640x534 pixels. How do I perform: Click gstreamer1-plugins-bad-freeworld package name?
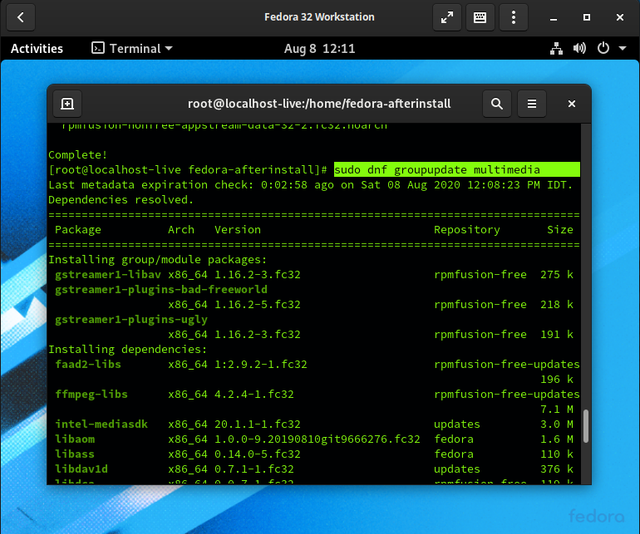pos(161,289)
